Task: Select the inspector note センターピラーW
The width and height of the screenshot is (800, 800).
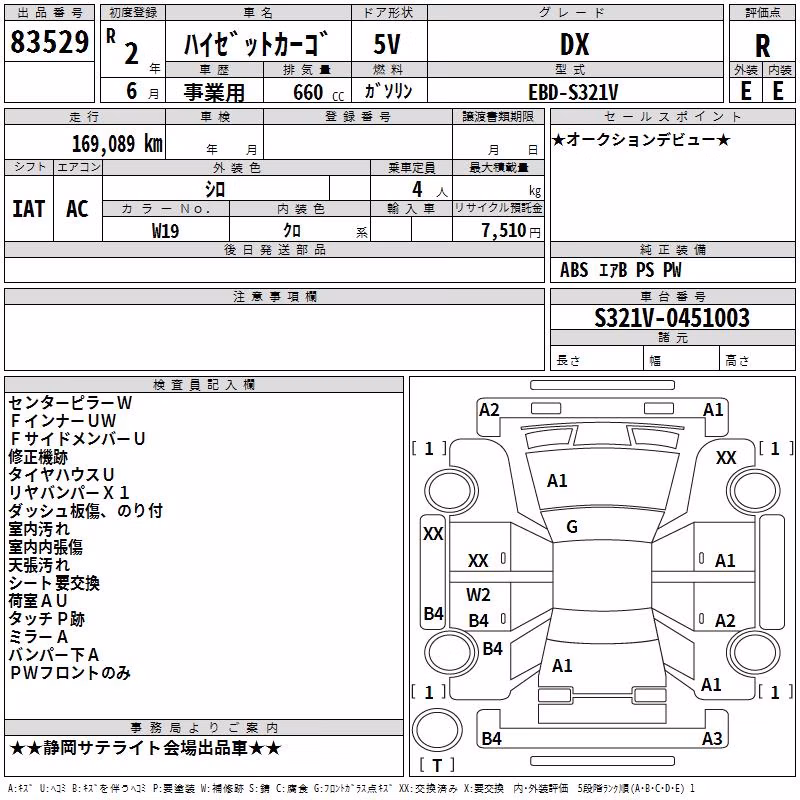Action: [x=70, y=403]
